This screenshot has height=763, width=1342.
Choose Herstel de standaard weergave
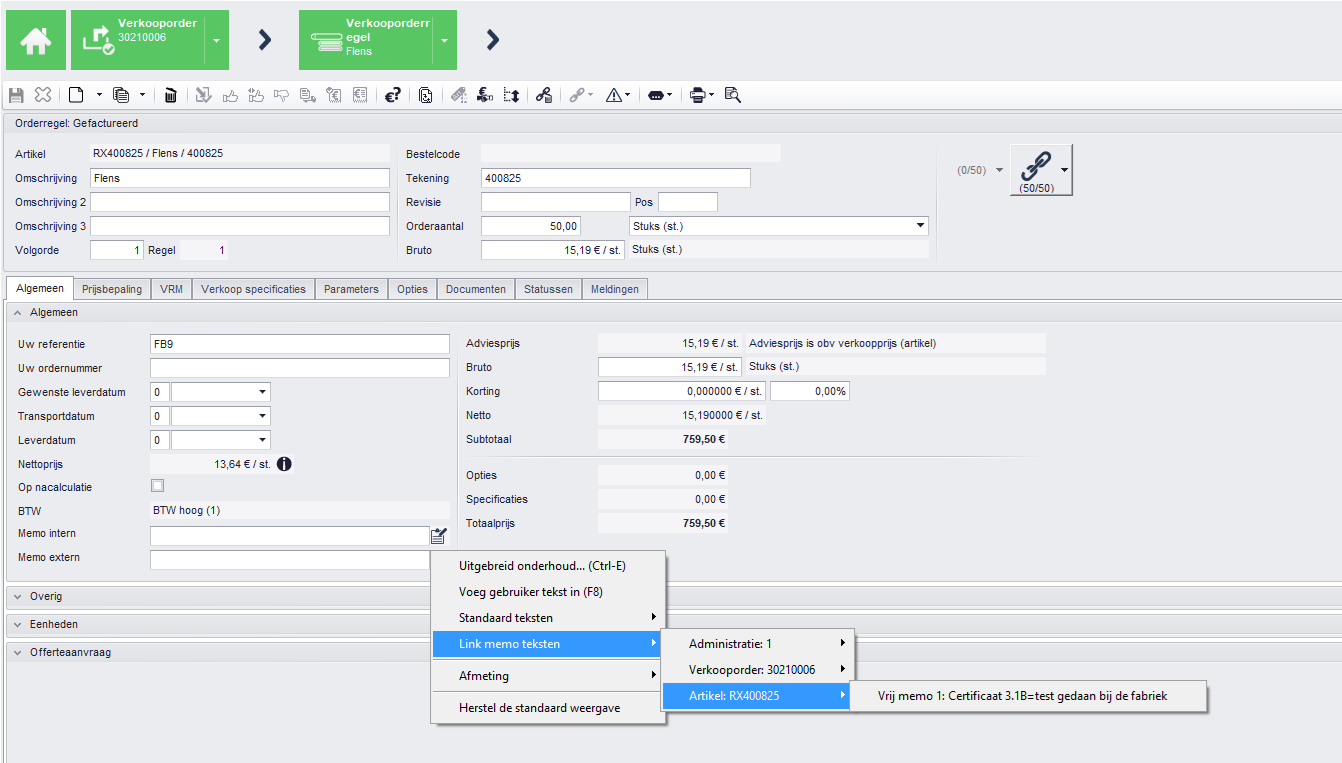[x=548, y=708]
